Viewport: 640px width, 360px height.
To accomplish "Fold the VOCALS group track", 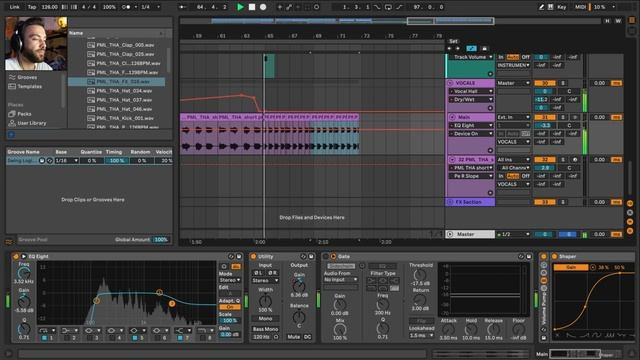I will [x=451, y=83].
